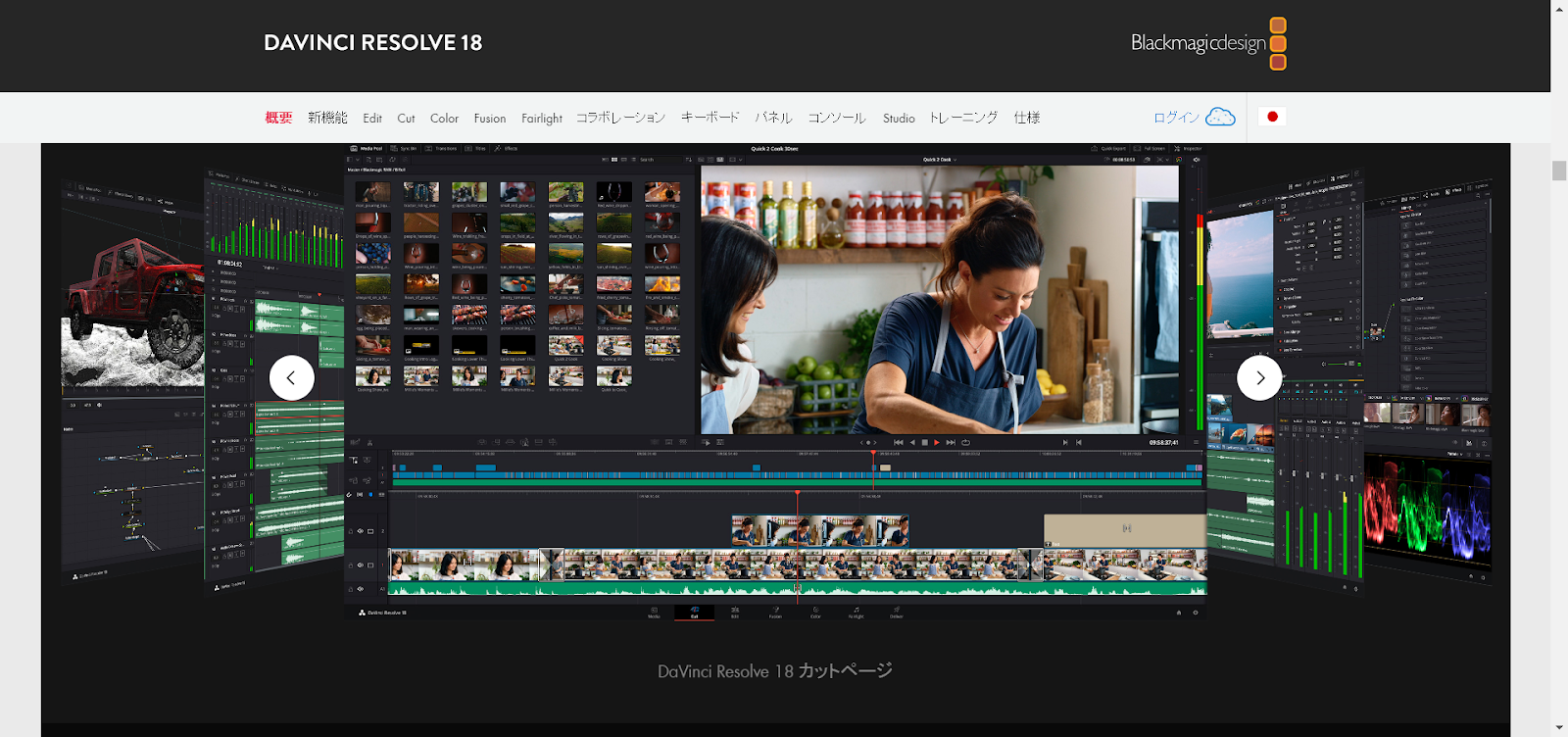Click the play reverse button in viewer
This screenshot has height=737, width=1568.
tap(912, 443)
